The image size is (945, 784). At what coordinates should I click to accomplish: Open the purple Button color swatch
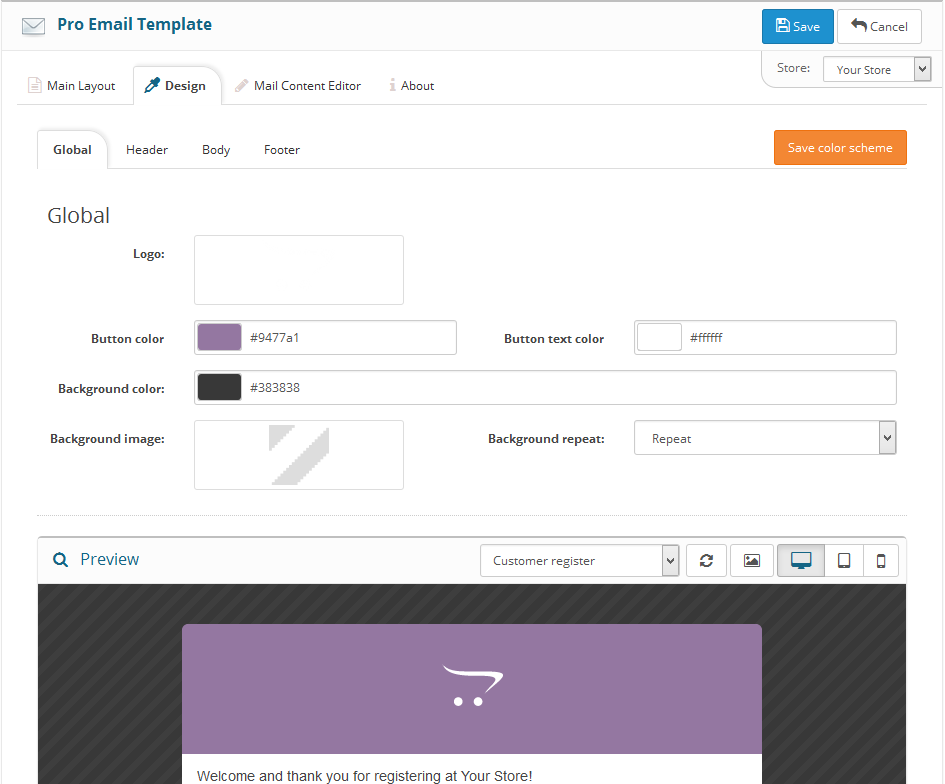pos(220,338)
